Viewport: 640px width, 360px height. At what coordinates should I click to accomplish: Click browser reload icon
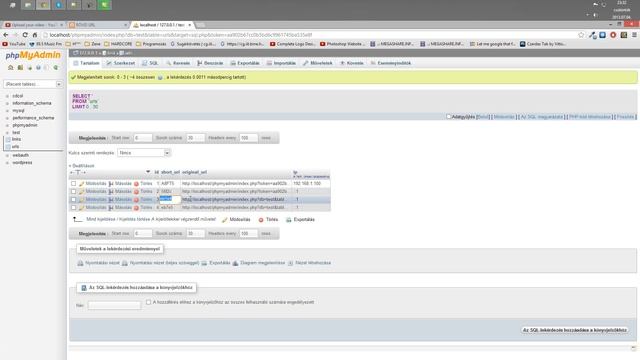pos(25,35)
